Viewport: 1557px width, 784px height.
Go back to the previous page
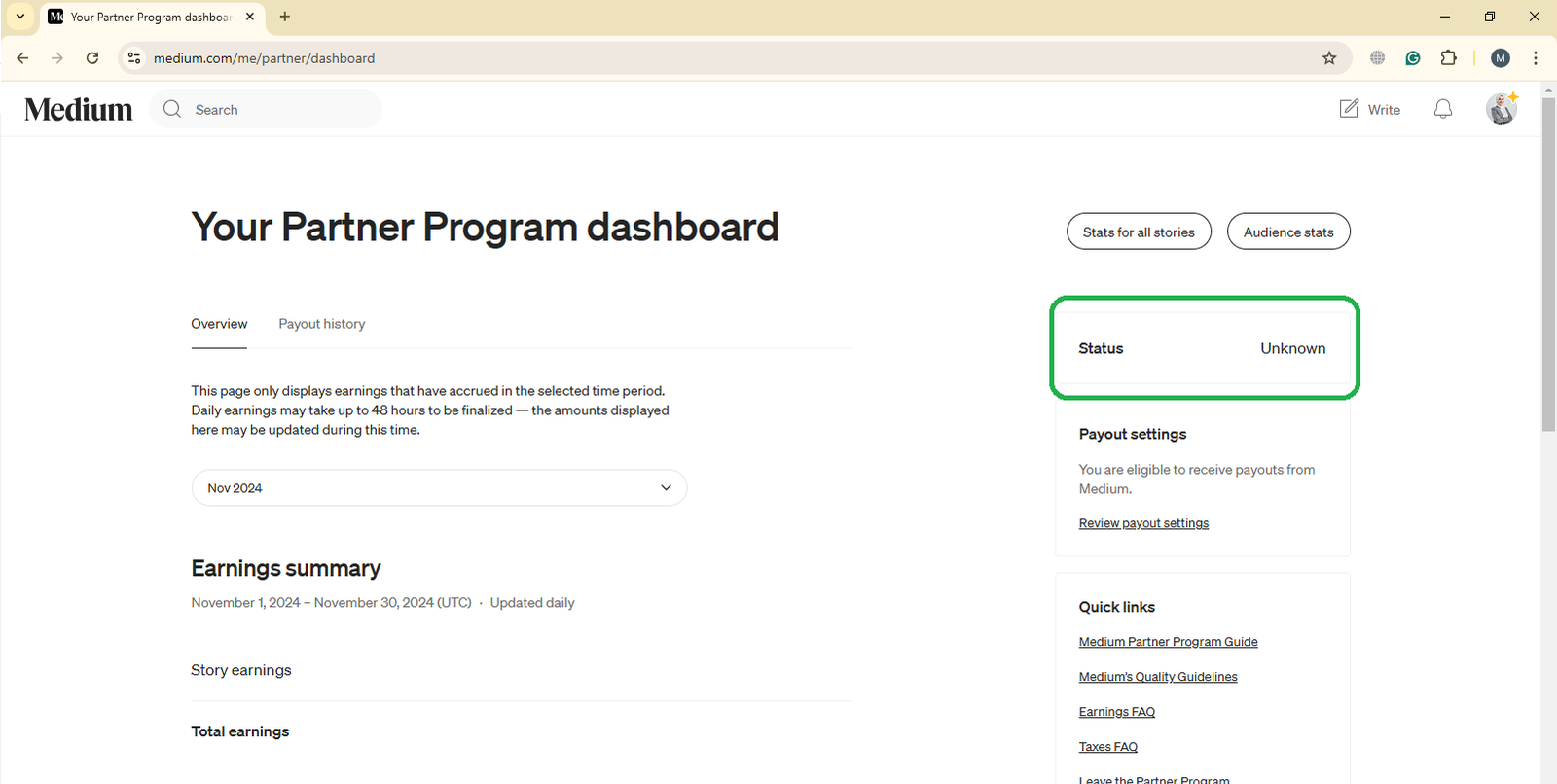(x=22, y=58)
